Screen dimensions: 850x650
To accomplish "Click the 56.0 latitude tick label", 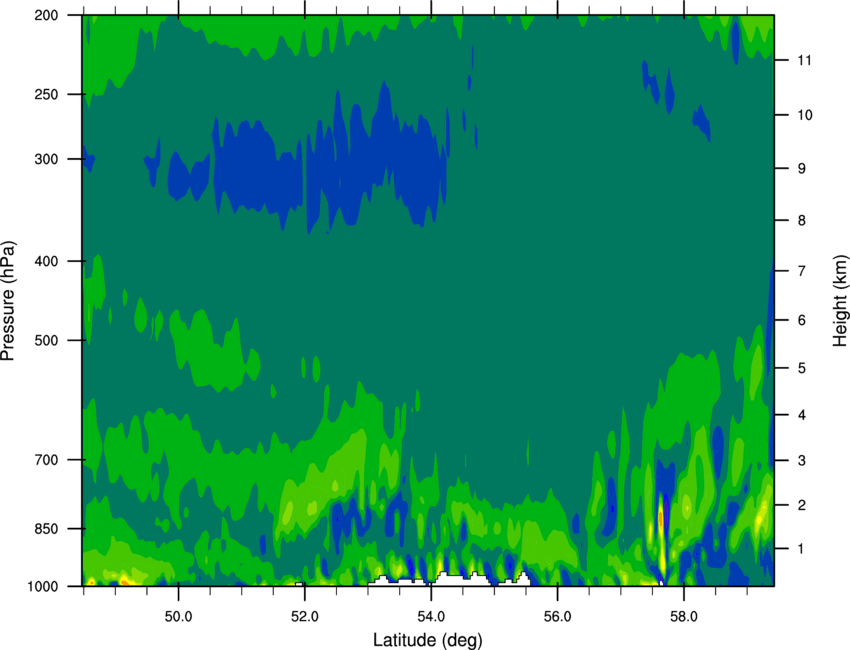I will tap(558, 617).
